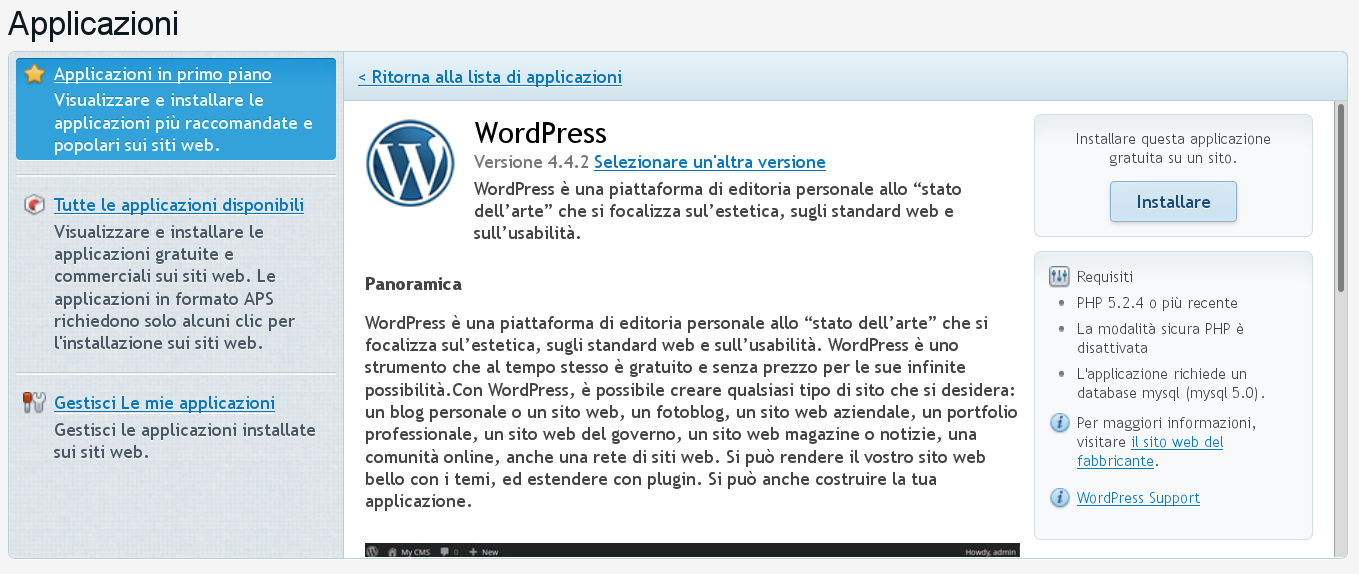Screen dimensions: 1359x574
Task: Click the Applicazioni page title
Action: click(x=93, y=23)
